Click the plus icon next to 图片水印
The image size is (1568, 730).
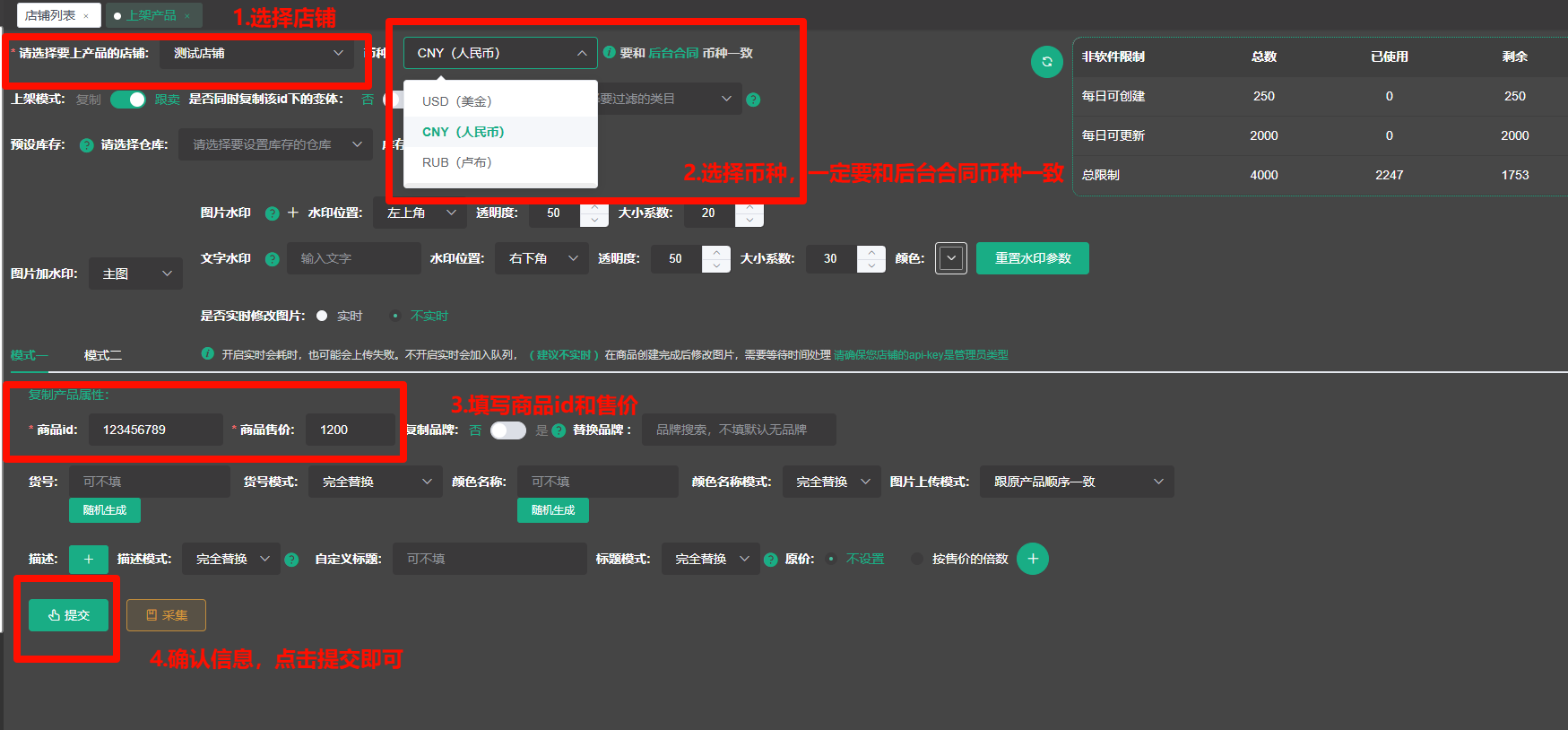coord(292,213)
